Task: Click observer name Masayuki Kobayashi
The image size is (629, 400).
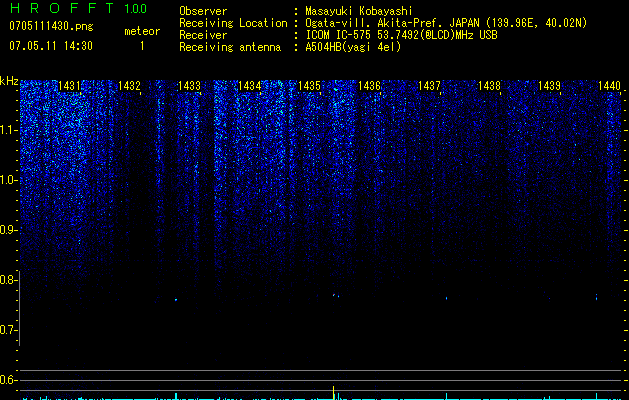Action: click(359, 11)
